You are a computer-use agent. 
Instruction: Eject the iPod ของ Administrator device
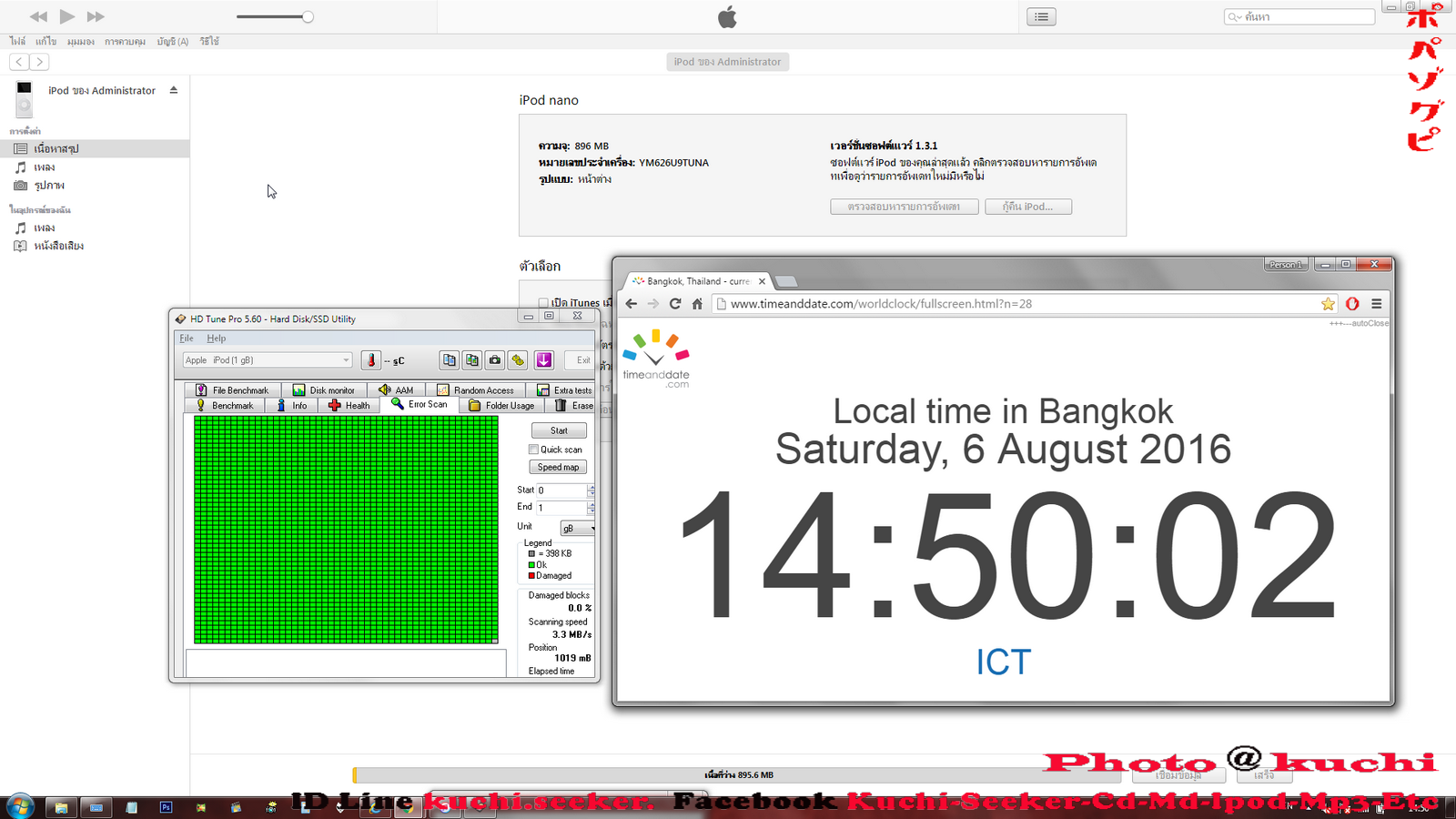[x=173, y=90]
